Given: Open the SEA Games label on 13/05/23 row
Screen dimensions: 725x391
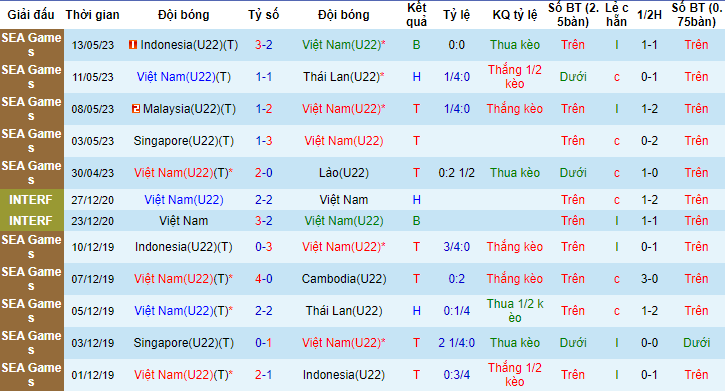Looking at the screenshot, I should 31,45.
